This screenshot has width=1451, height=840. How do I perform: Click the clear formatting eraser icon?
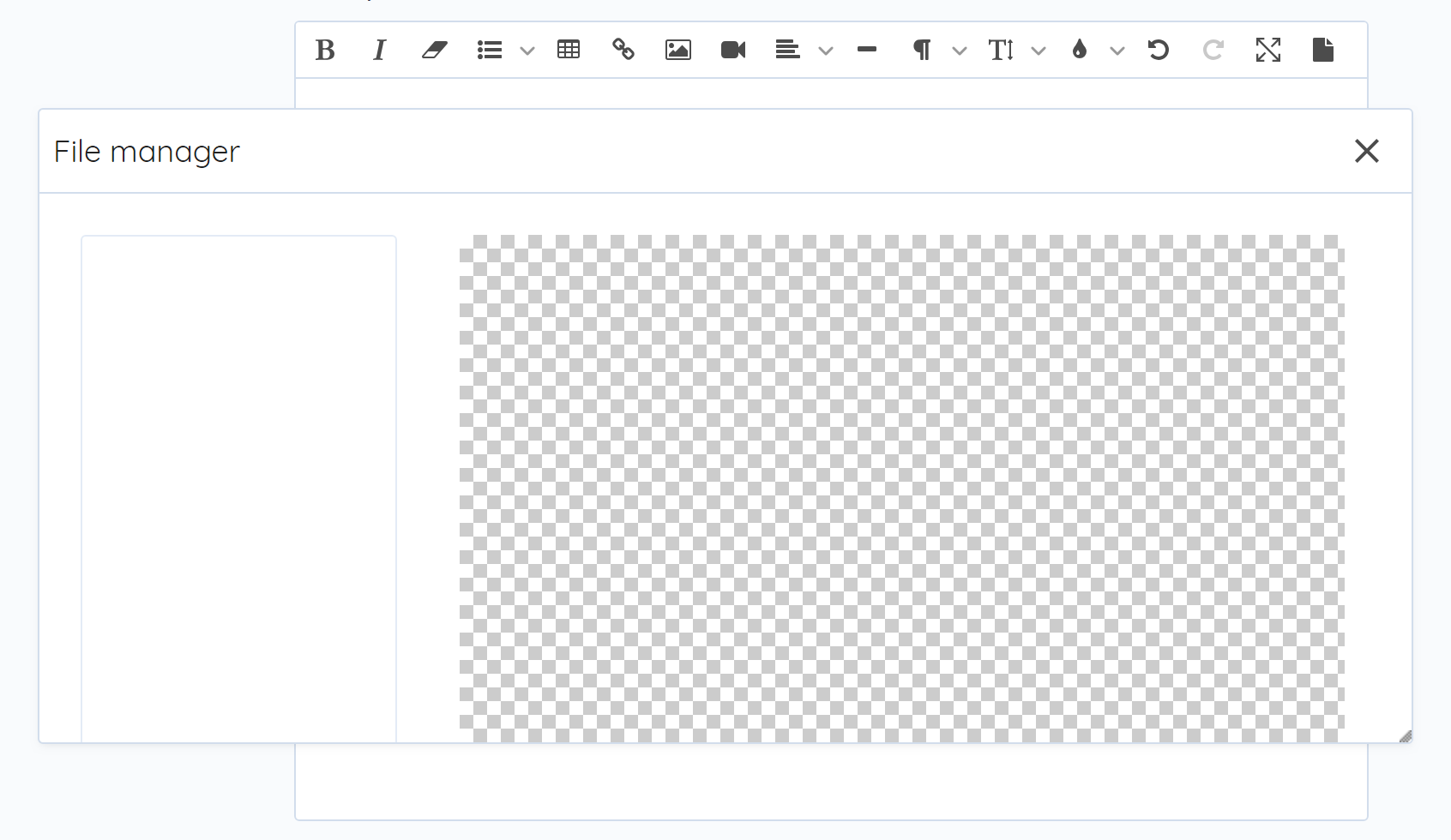coord(434,50)
